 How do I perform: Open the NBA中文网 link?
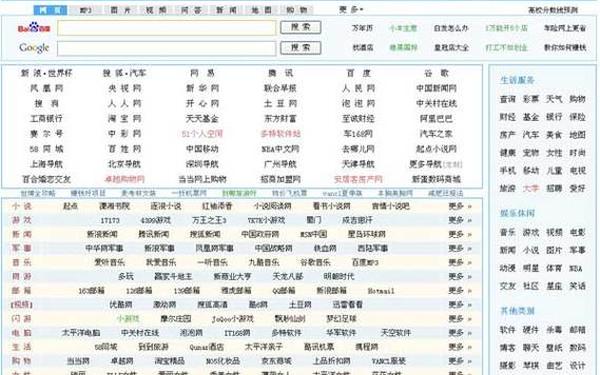coord(280,149)
